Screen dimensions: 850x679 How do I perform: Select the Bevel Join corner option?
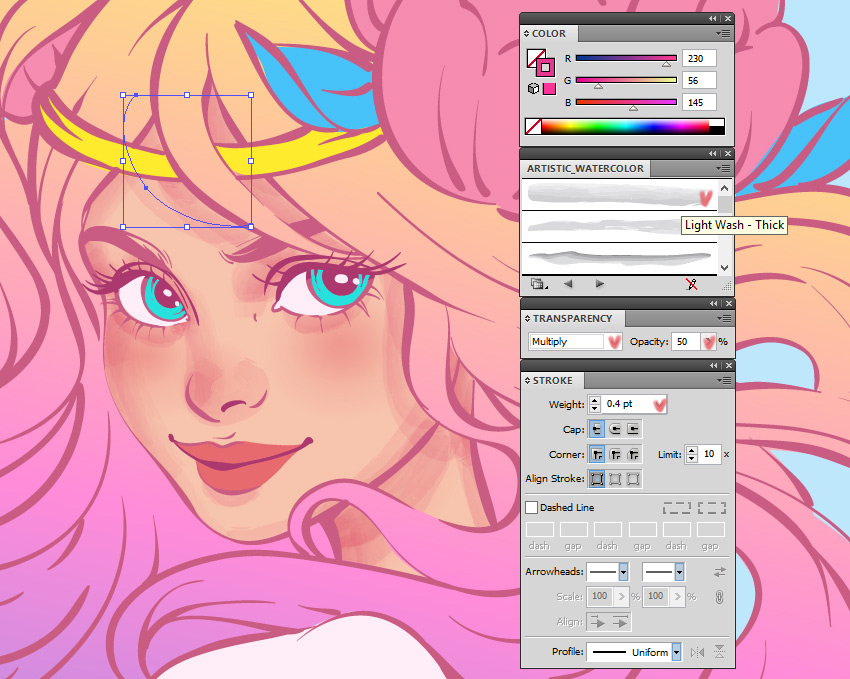(x=633, y=454)
